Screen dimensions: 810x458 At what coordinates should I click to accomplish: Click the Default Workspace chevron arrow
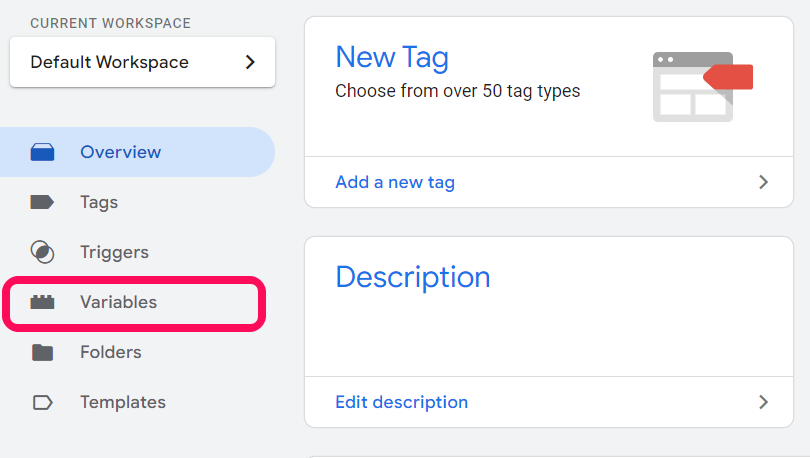point(250,62)
